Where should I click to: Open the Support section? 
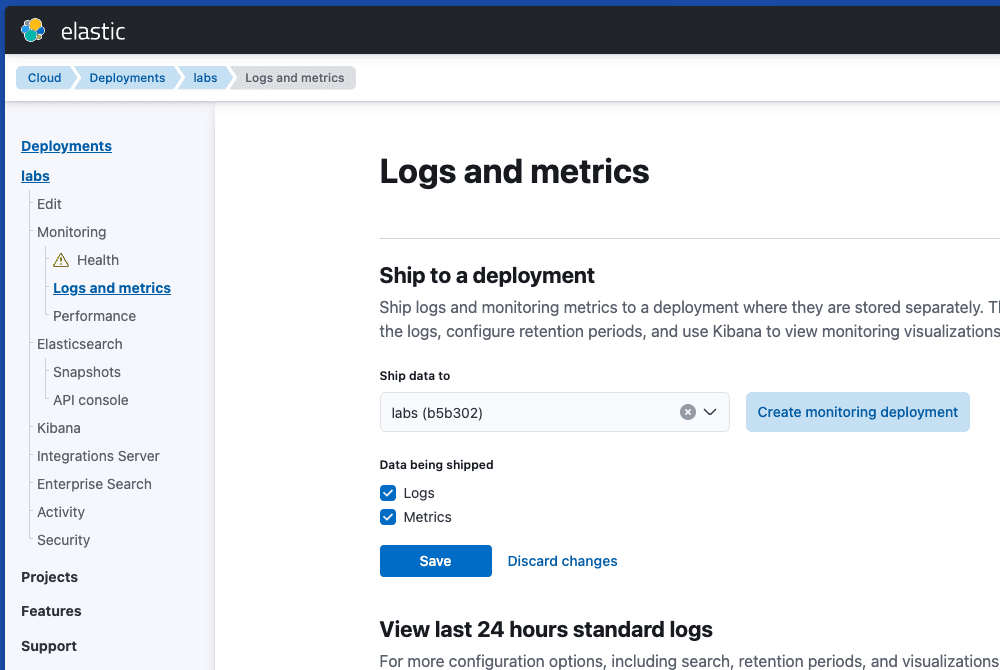pyautogui.click(x=48, y=646)
